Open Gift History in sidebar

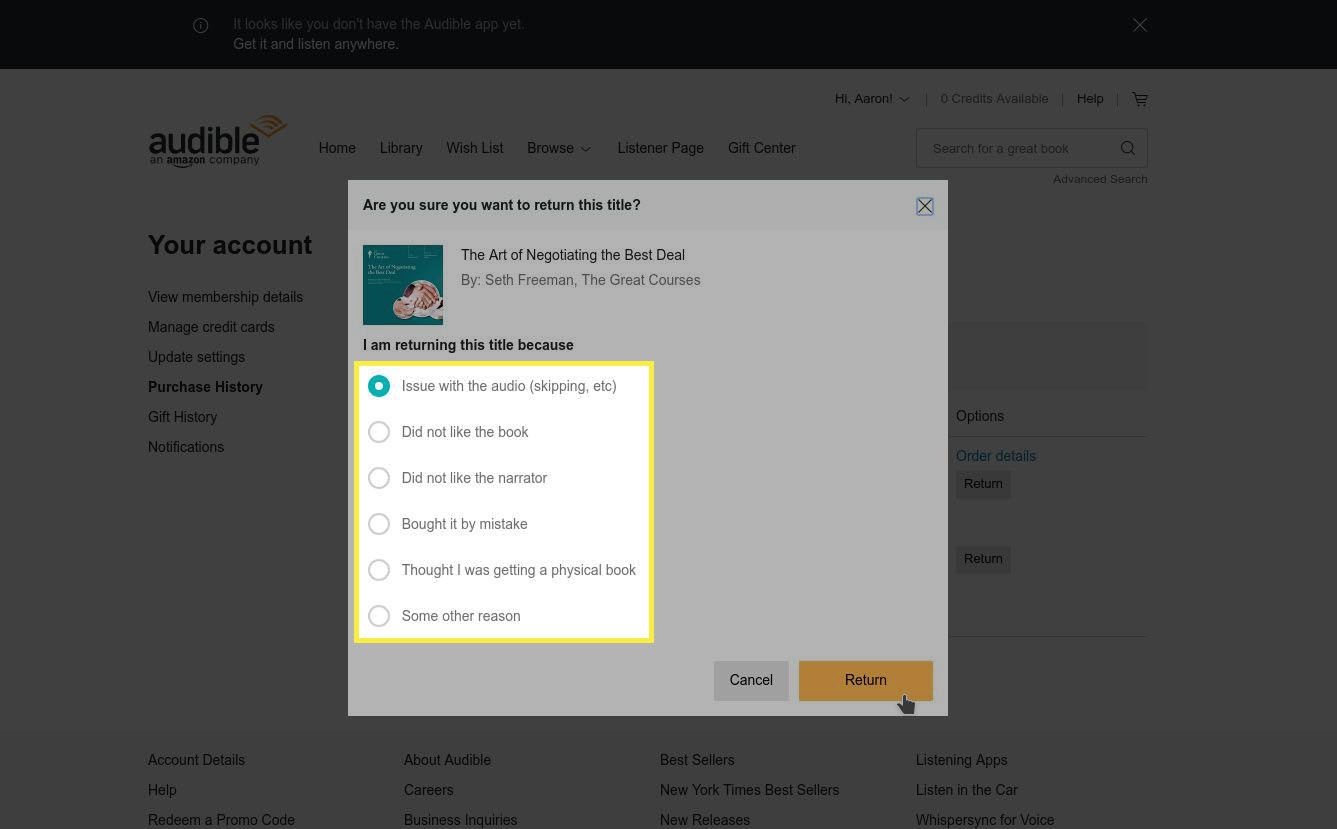pos(182,417)
